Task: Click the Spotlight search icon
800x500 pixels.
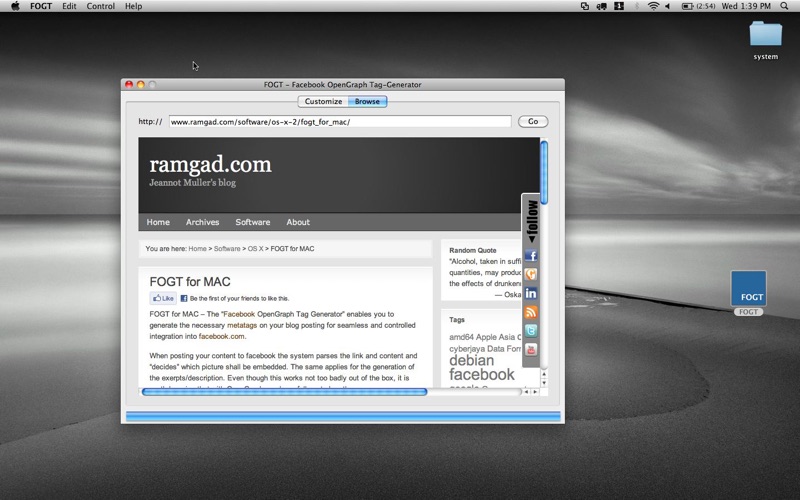Action: coord(786,6)
